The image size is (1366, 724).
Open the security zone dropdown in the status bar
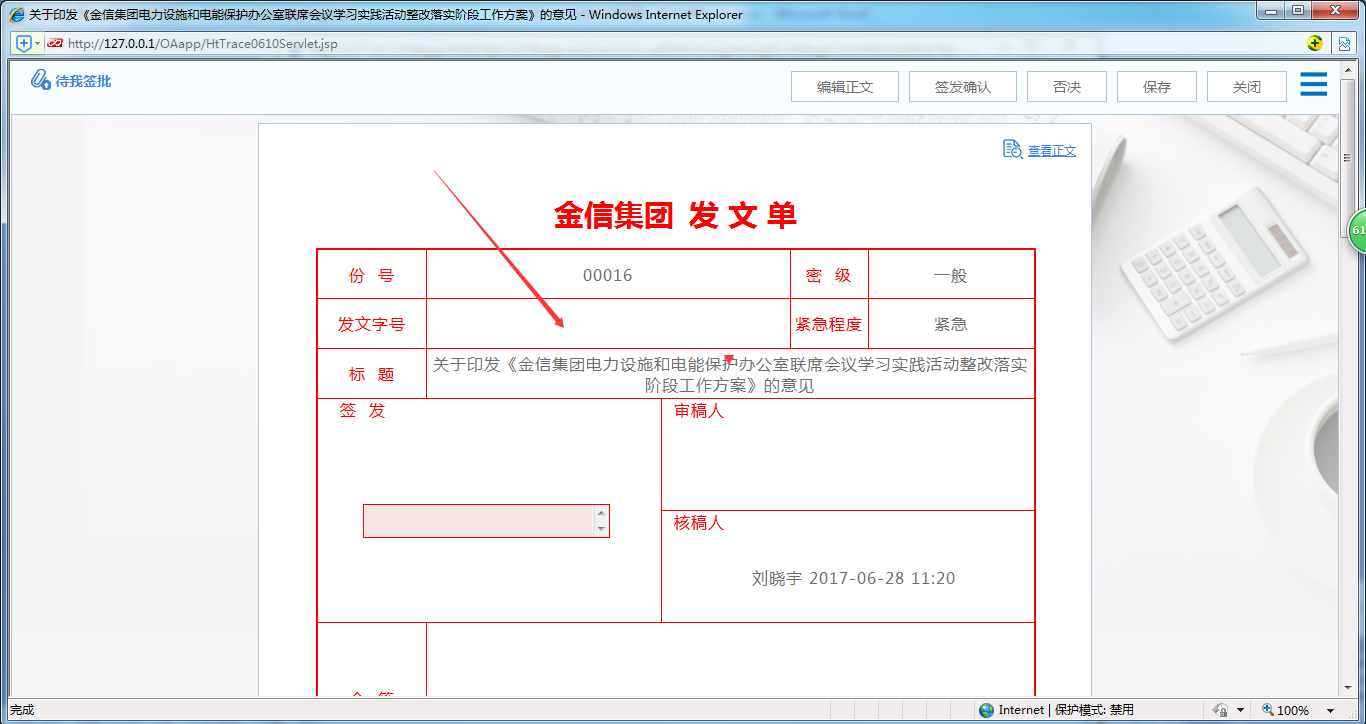coord(1238,710)
